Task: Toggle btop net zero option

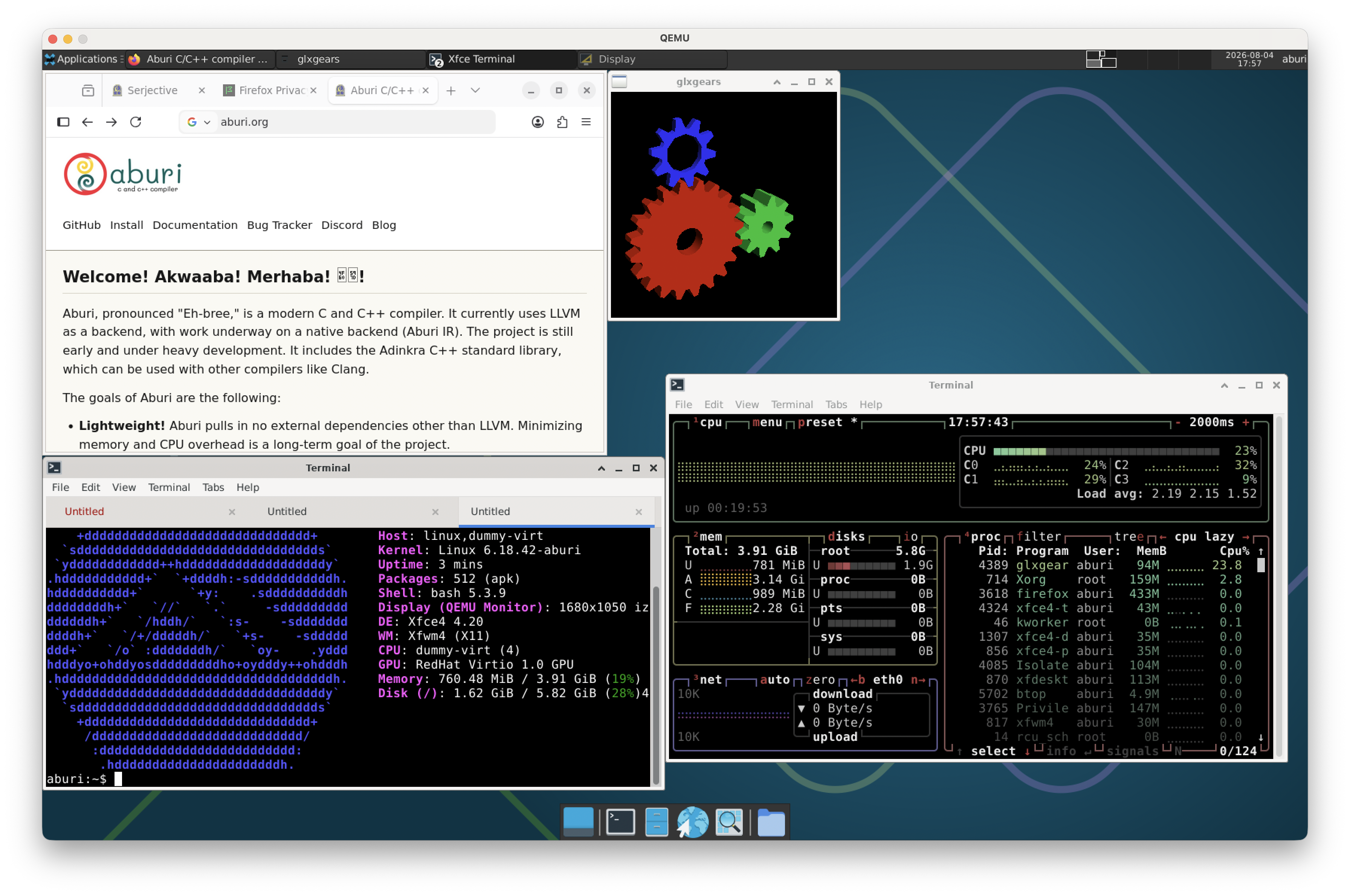Action: click(x=820, y=680)
